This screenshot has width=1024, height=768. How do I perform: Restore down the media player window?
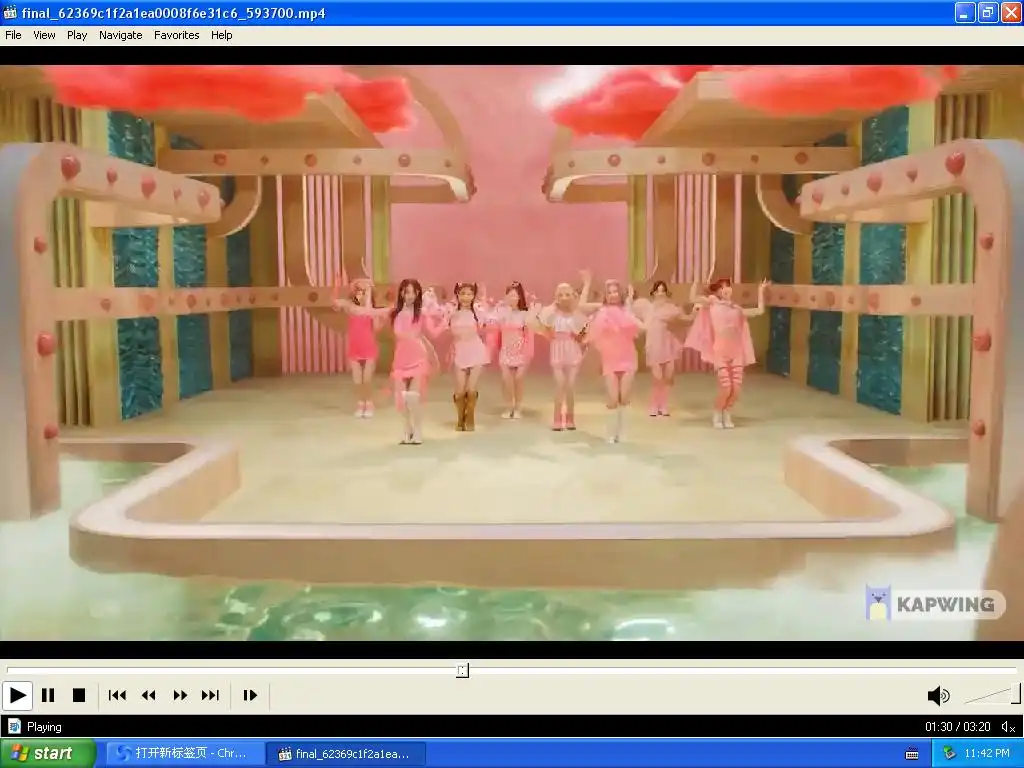point(987,13)
